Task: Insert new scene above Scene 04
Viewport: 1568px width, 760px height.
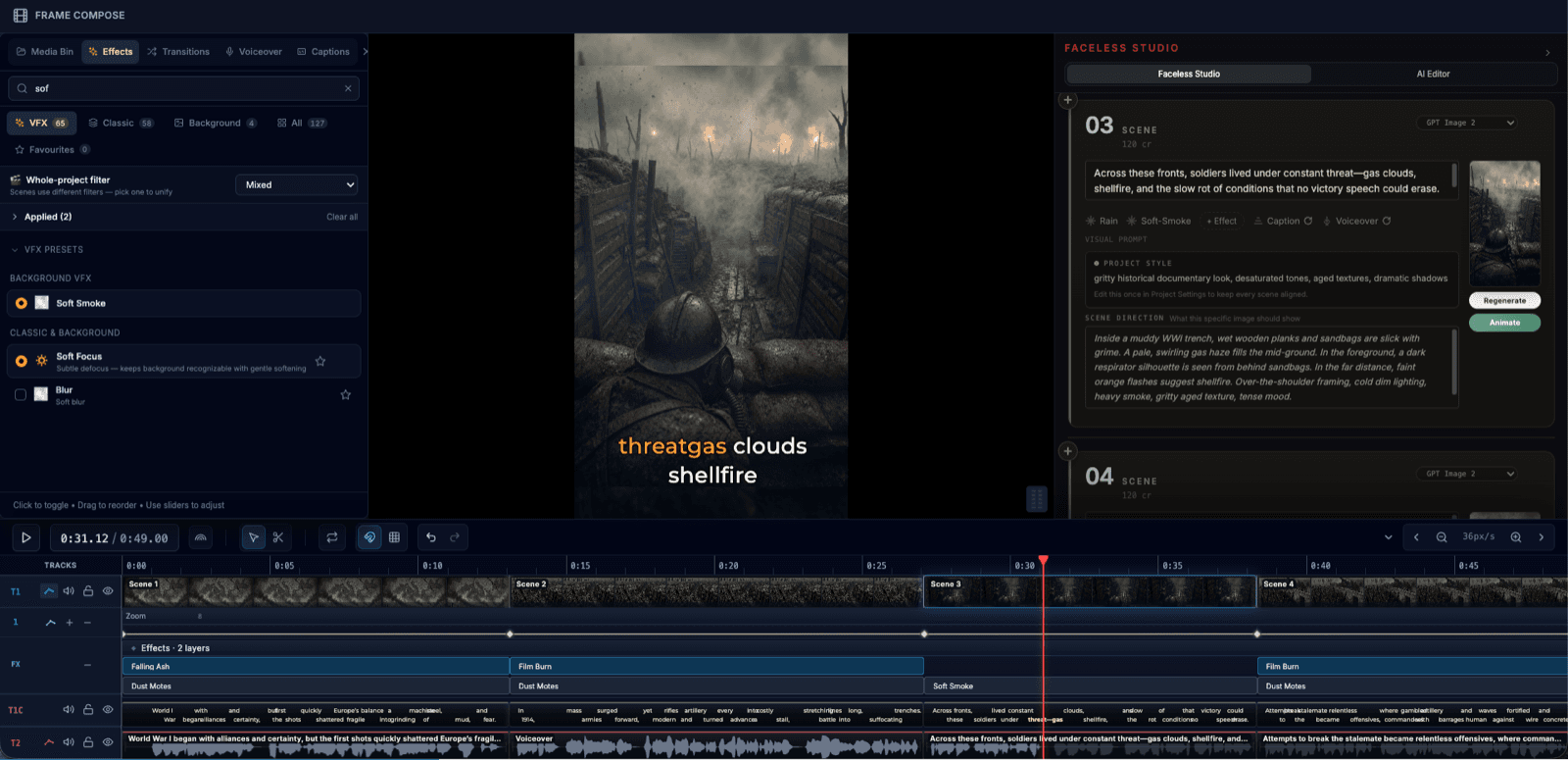Action: (1068, 451)
